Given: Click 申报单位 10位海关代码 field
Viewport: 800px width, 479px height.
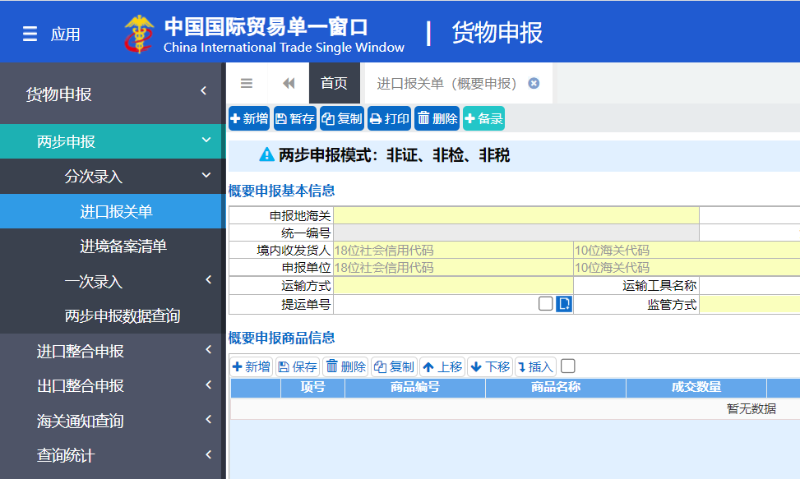Looking at the screenshot, I should coord(687,267).
